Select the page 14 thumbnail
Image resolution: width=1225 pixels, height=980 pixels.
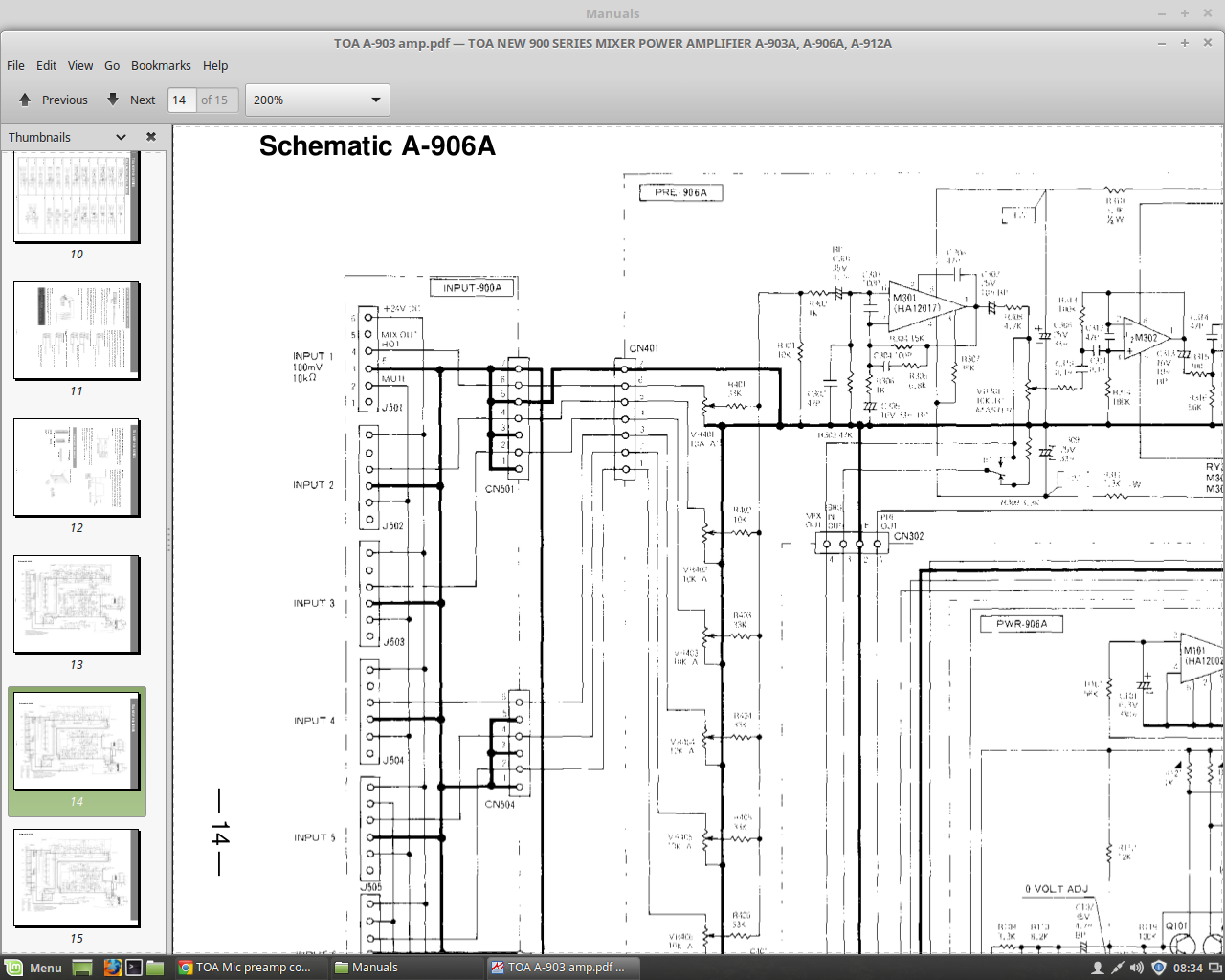click(x=77, y=741)
